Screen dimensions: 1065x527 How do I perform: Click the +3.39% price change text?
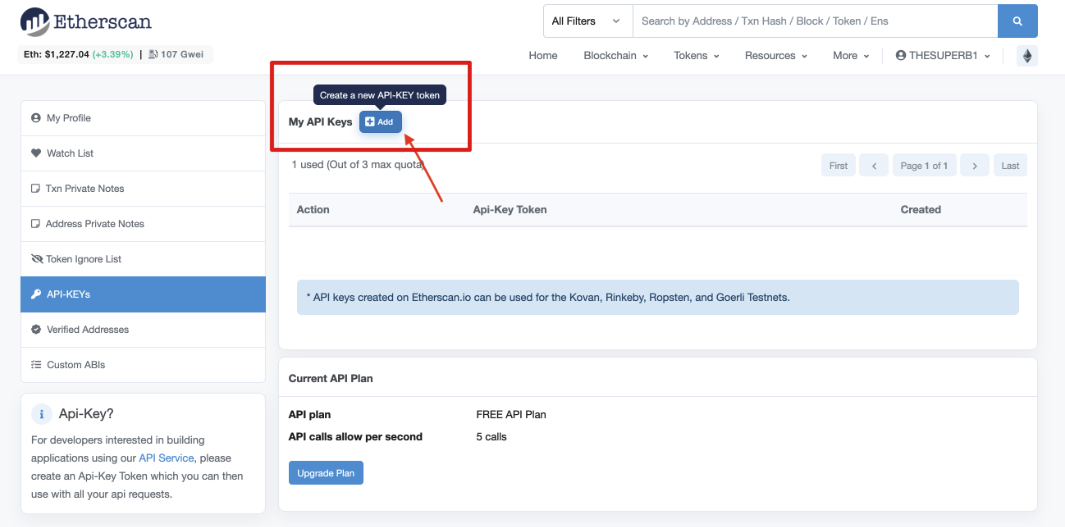point(113,55)
